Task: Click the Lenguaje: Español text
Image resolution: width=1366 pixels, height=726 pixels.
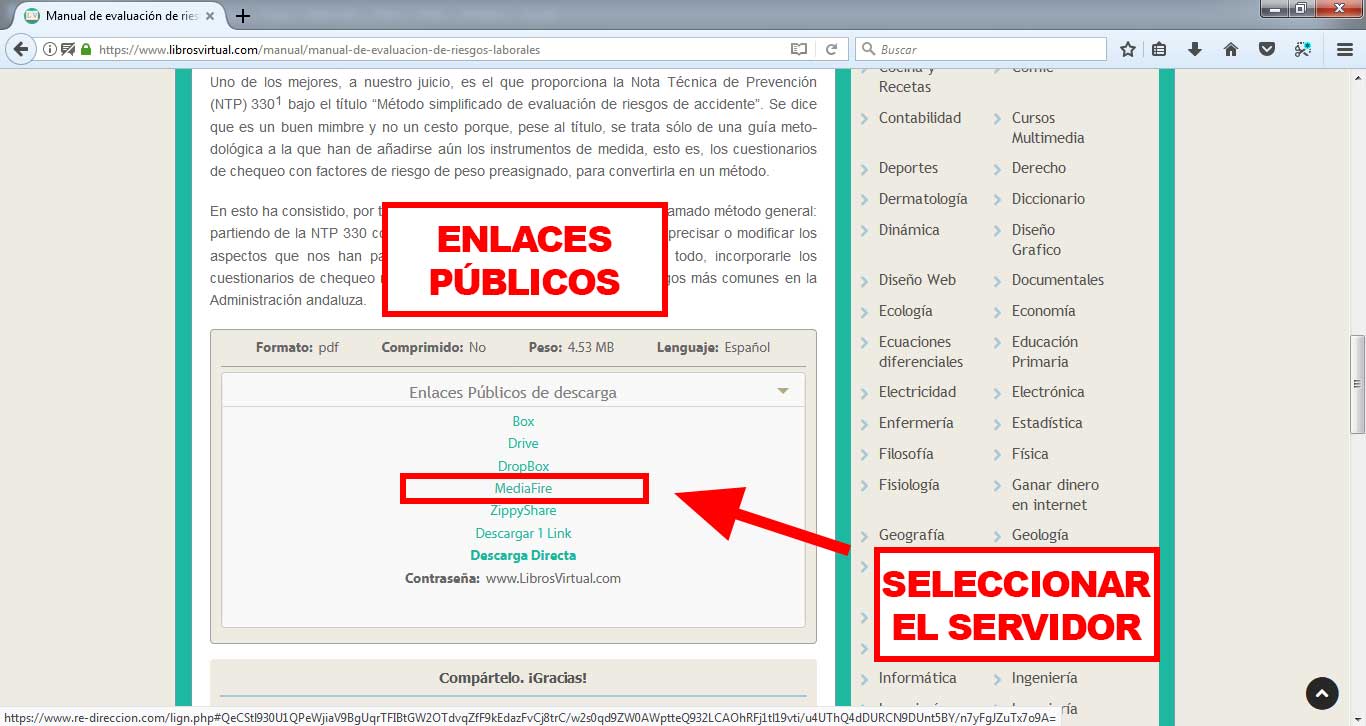Action: point(713,347)
